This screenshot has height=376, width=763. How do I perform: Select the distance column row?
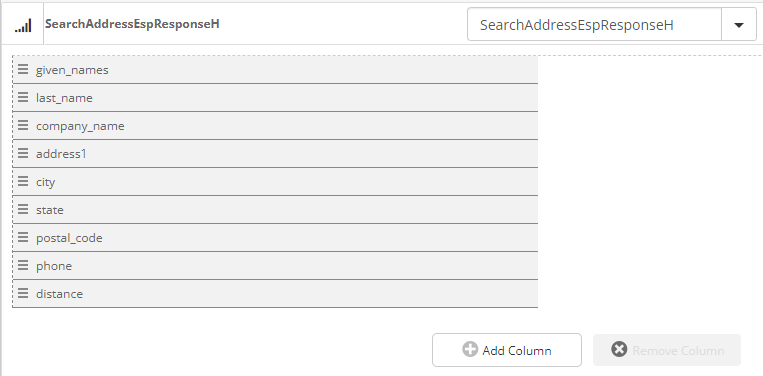275,293
